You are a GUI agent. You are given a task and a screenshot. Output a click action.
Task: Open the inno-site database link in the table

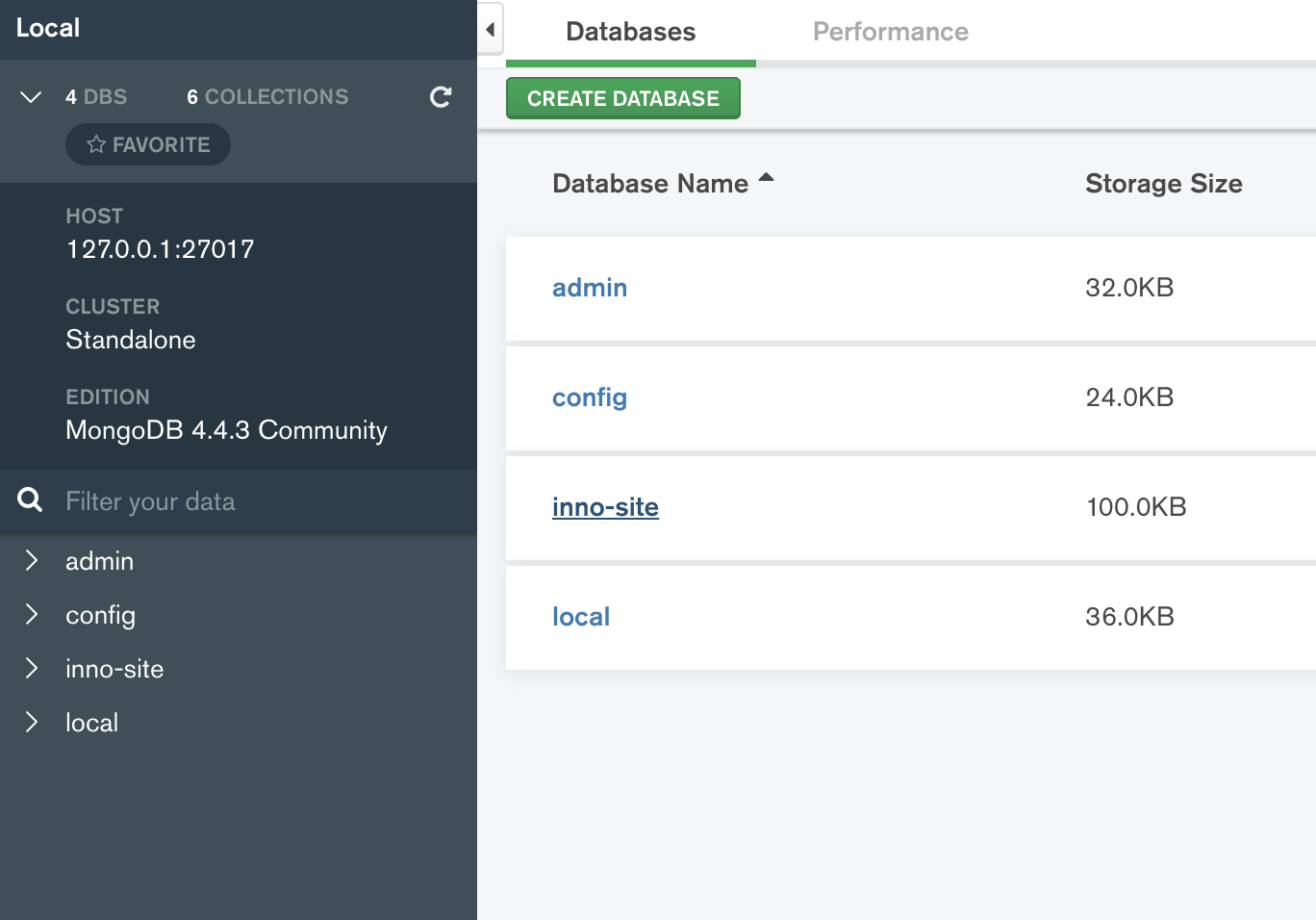[x=605, y=507]
